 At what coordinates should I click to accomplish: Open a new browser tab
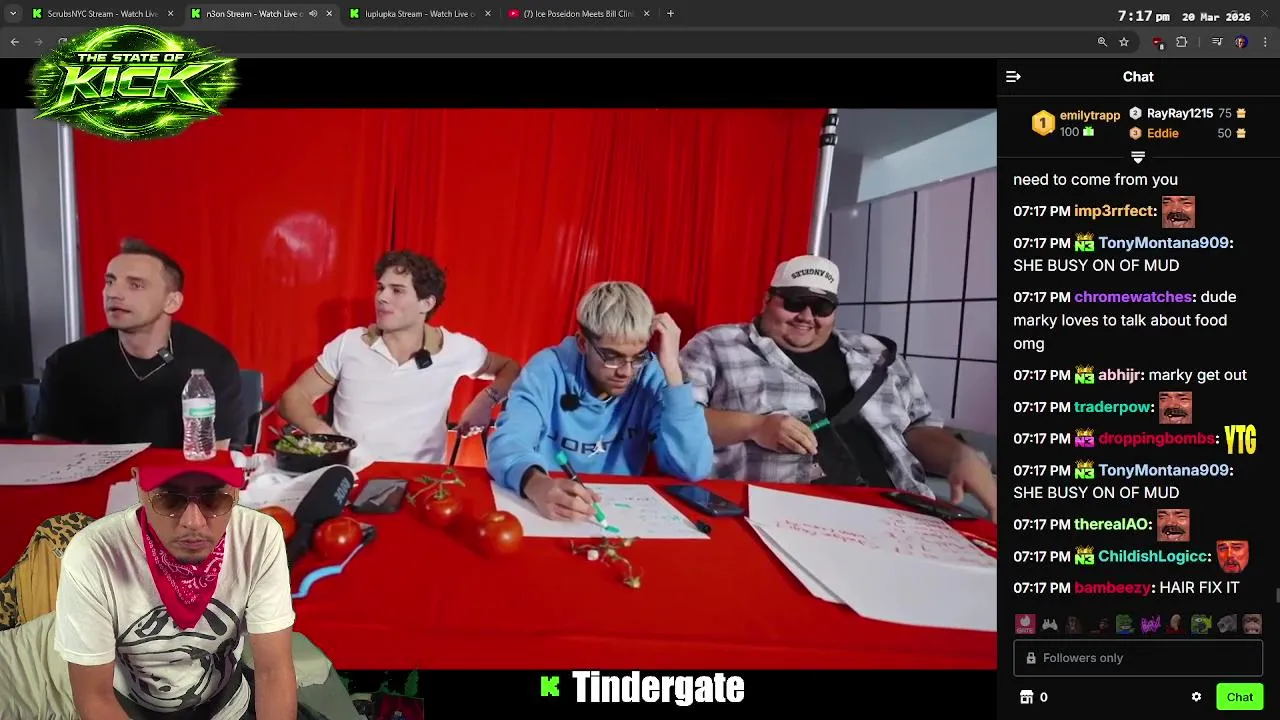(670, 14)
